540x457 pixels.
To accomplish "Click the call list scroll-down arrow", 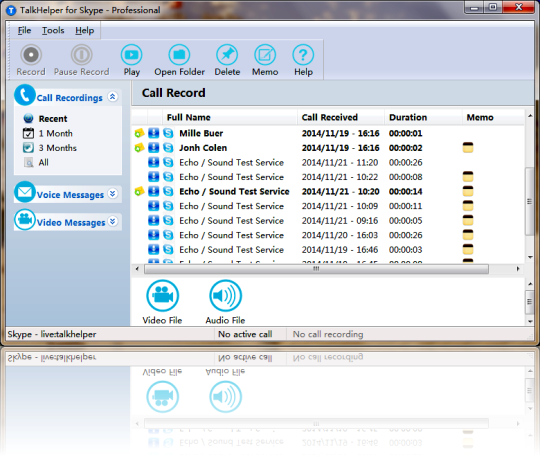I will 530,257.
